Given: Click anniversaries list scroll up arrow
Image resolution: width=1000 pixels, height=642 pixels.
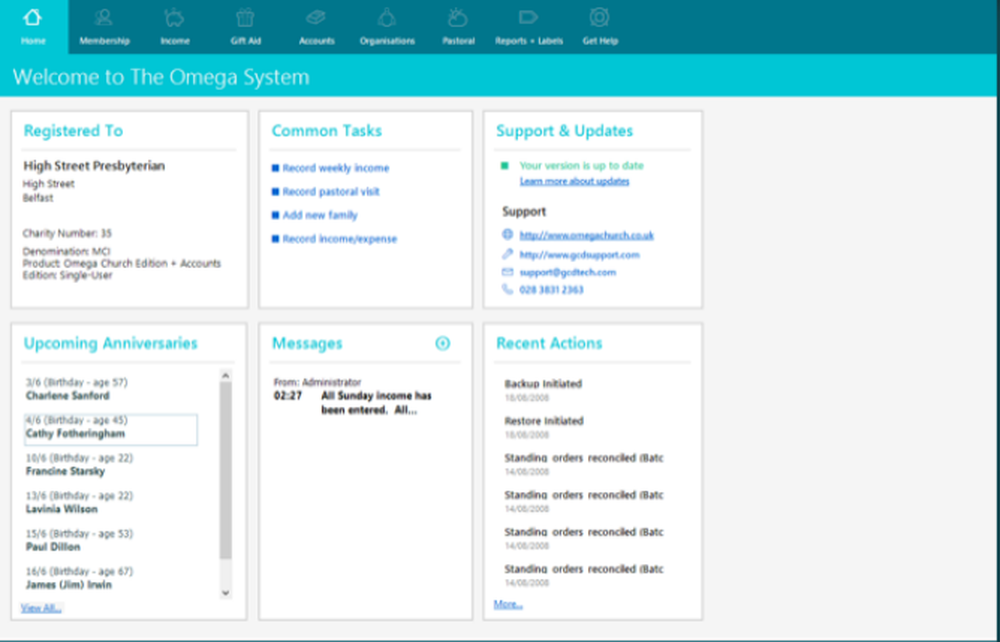Looking at the screenshot, I should 225,376.
